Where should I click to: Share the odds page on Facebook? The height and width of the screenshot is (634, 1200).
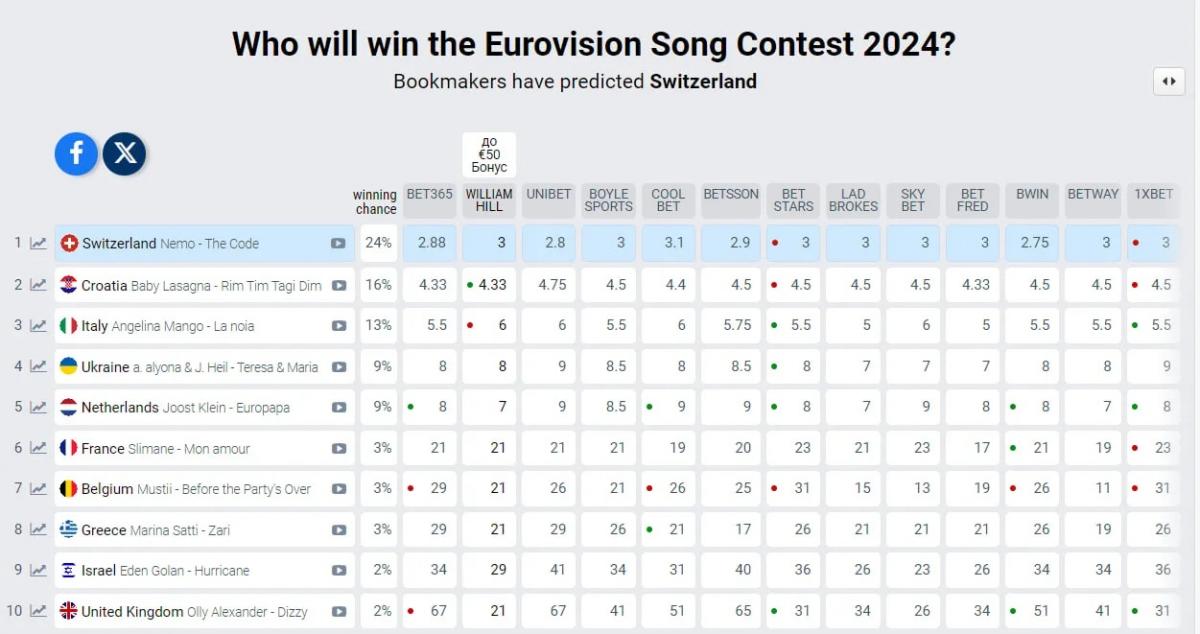coord(76,154)
